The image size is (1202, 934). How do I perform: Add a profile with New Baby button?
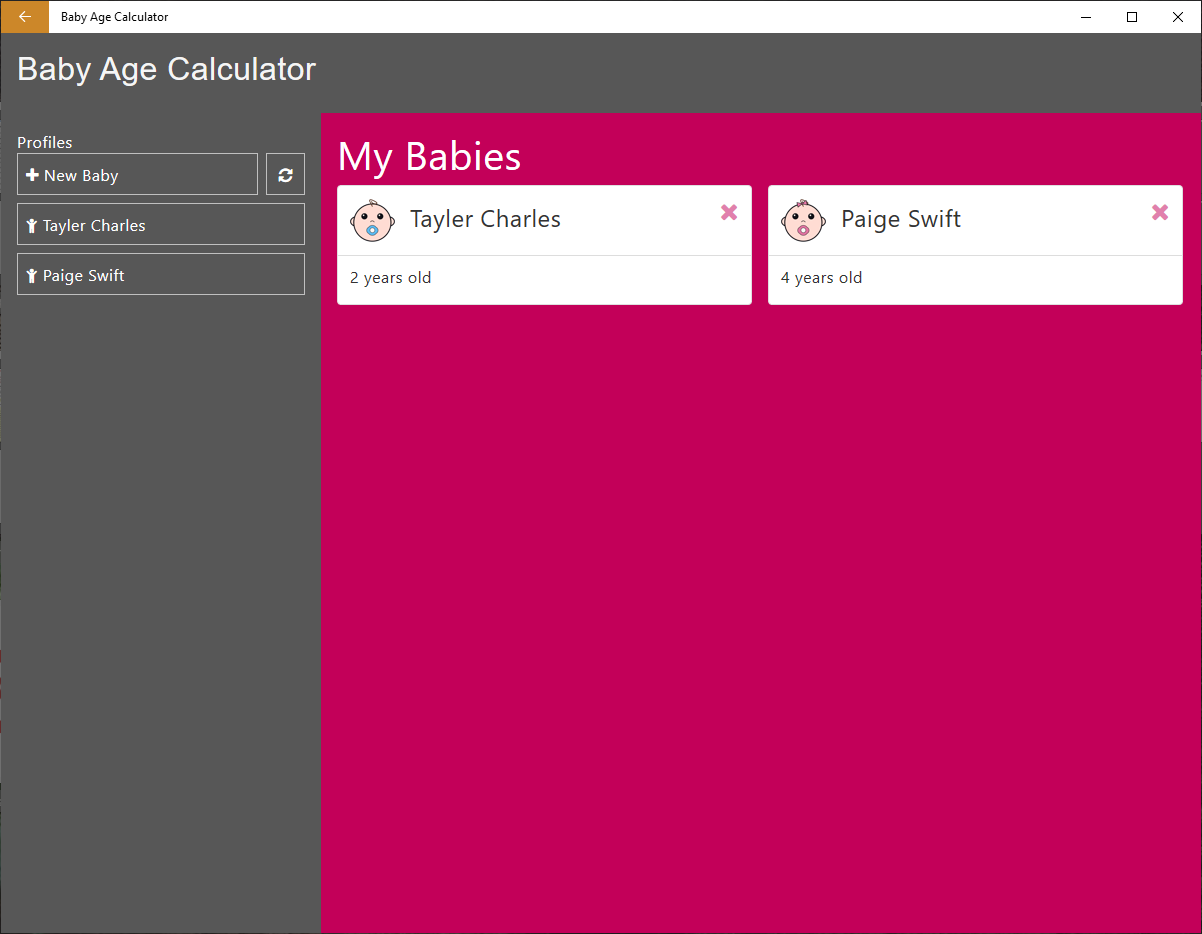point(137,175)
